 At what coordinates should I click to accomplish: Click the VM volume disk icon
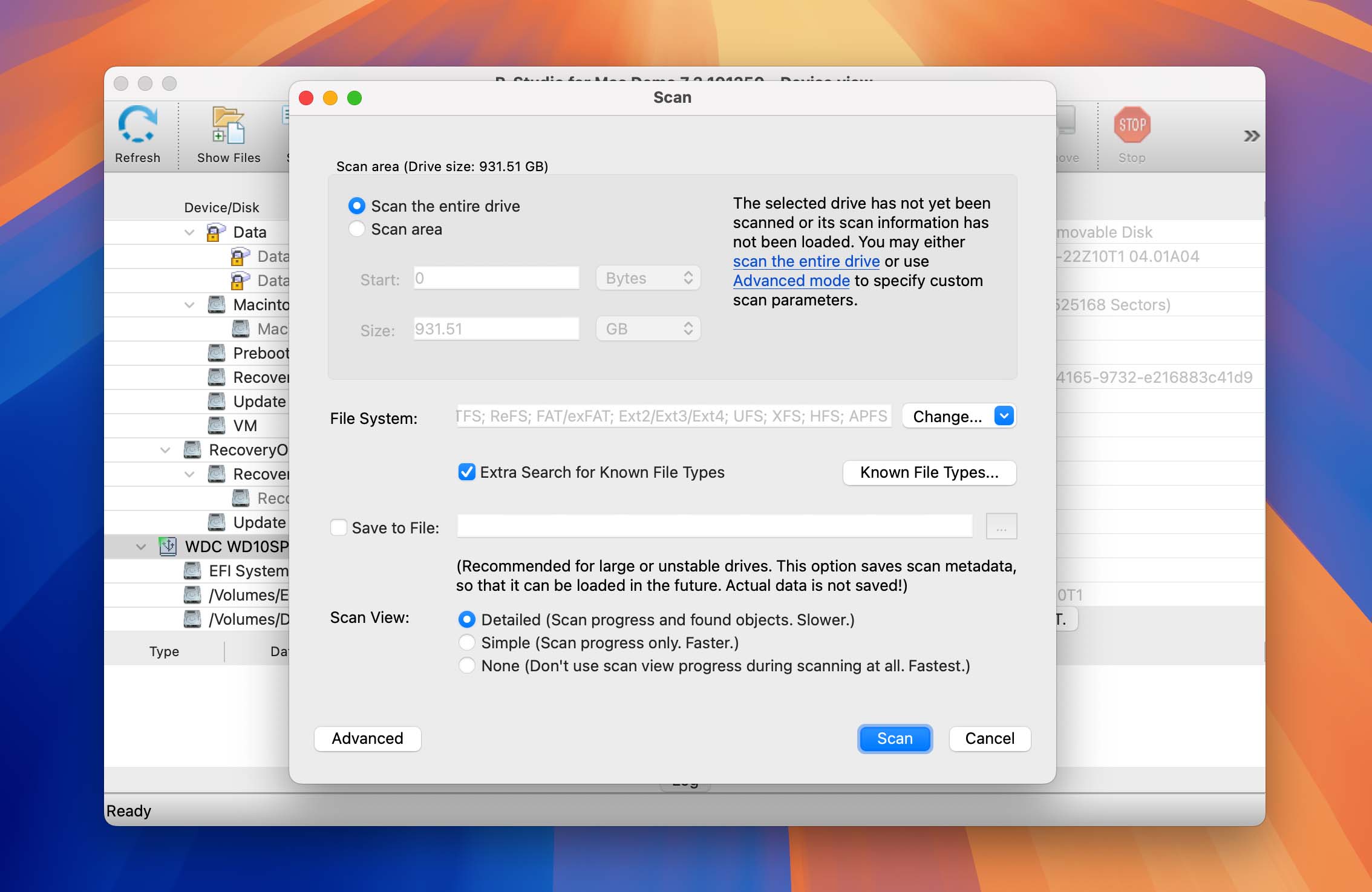217,425
